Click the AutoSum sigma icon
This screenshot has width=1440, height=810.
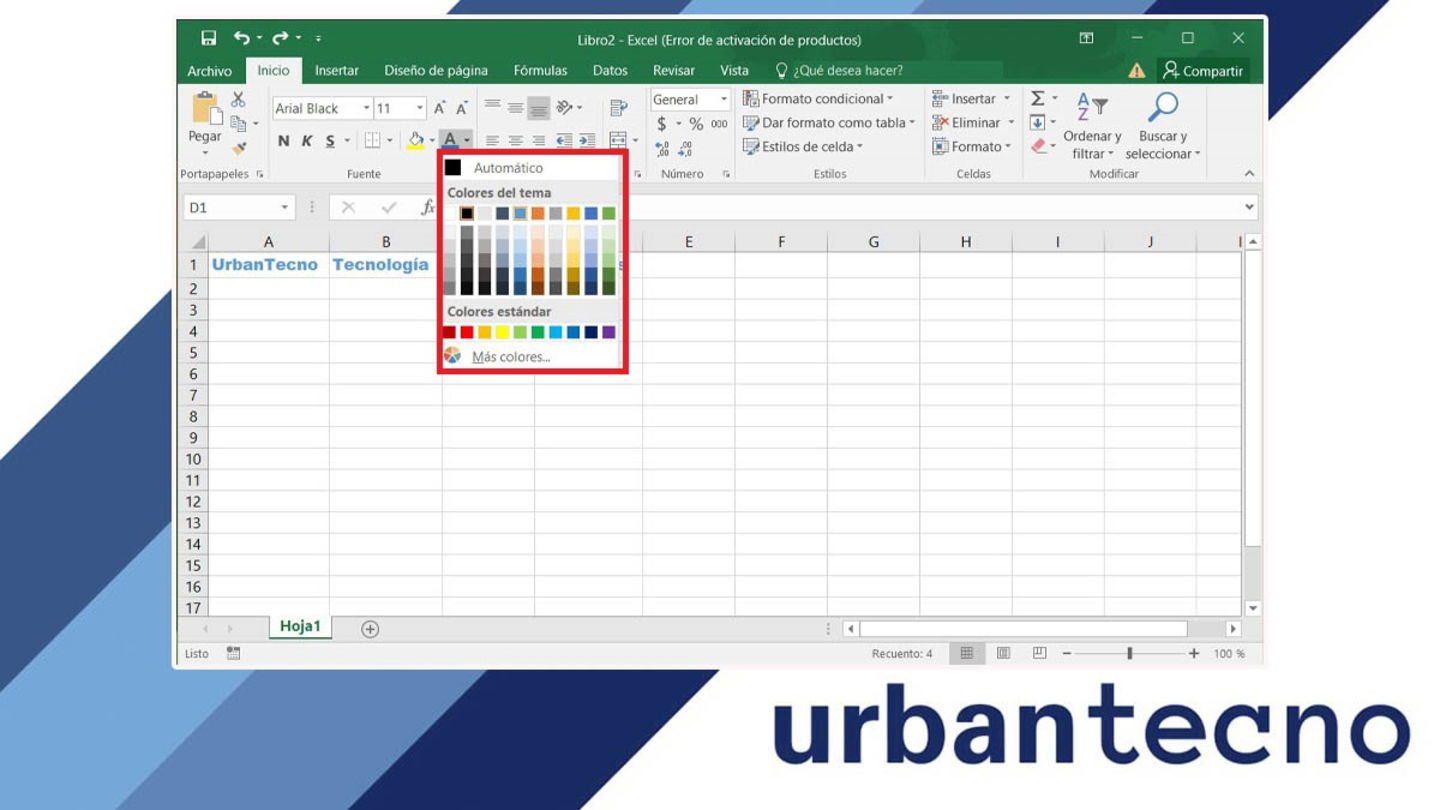[x=1038, y=98]
